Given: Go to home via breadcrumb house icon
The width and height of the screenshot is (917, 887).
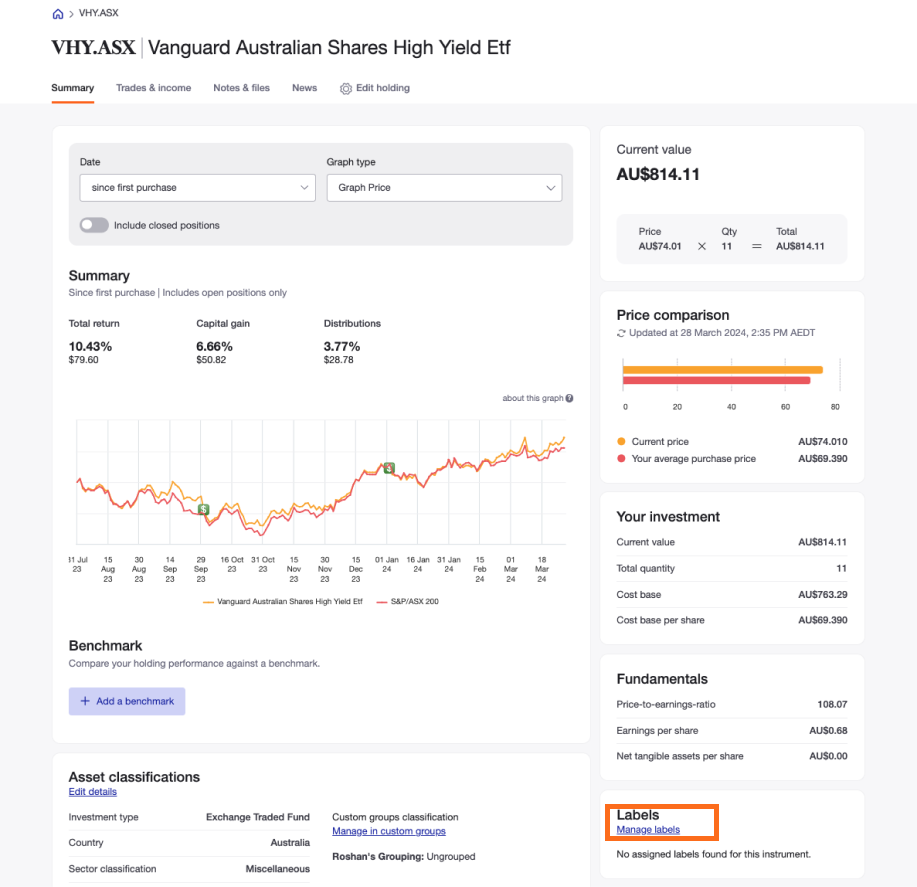Looking at the screenshot, I should pyautogui.click(x=58, y=13).
